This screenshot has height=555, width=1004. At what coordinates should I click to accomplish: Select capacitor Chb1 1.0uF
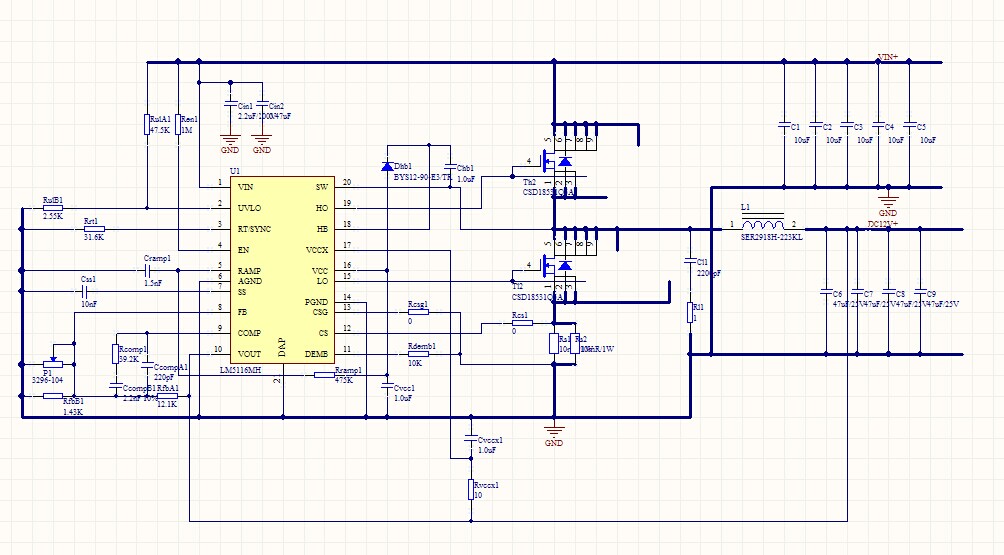click(449, 168)
